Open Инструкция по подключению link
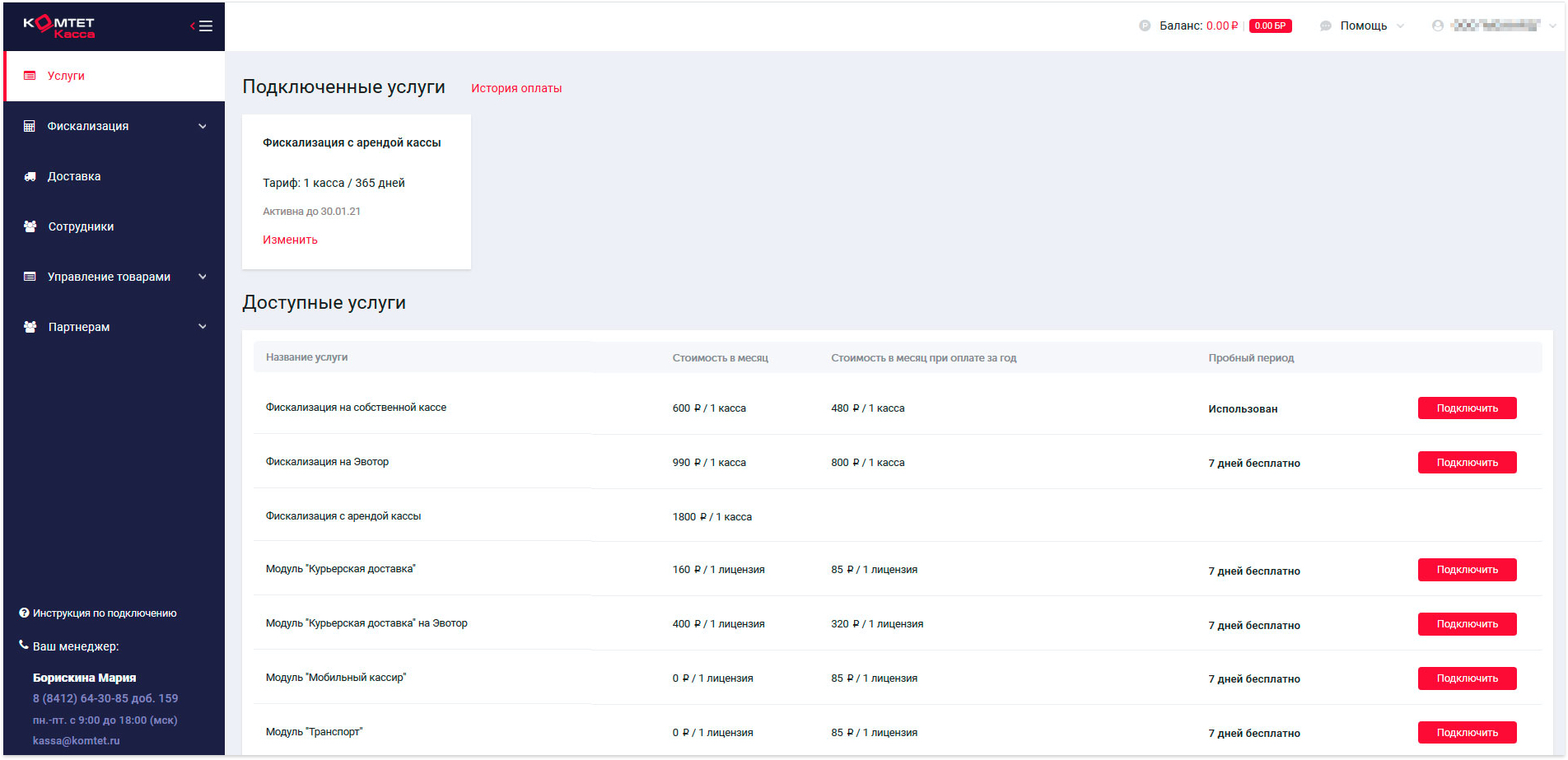The height and width of the screenshot is (760, 1568). point(105,613)
